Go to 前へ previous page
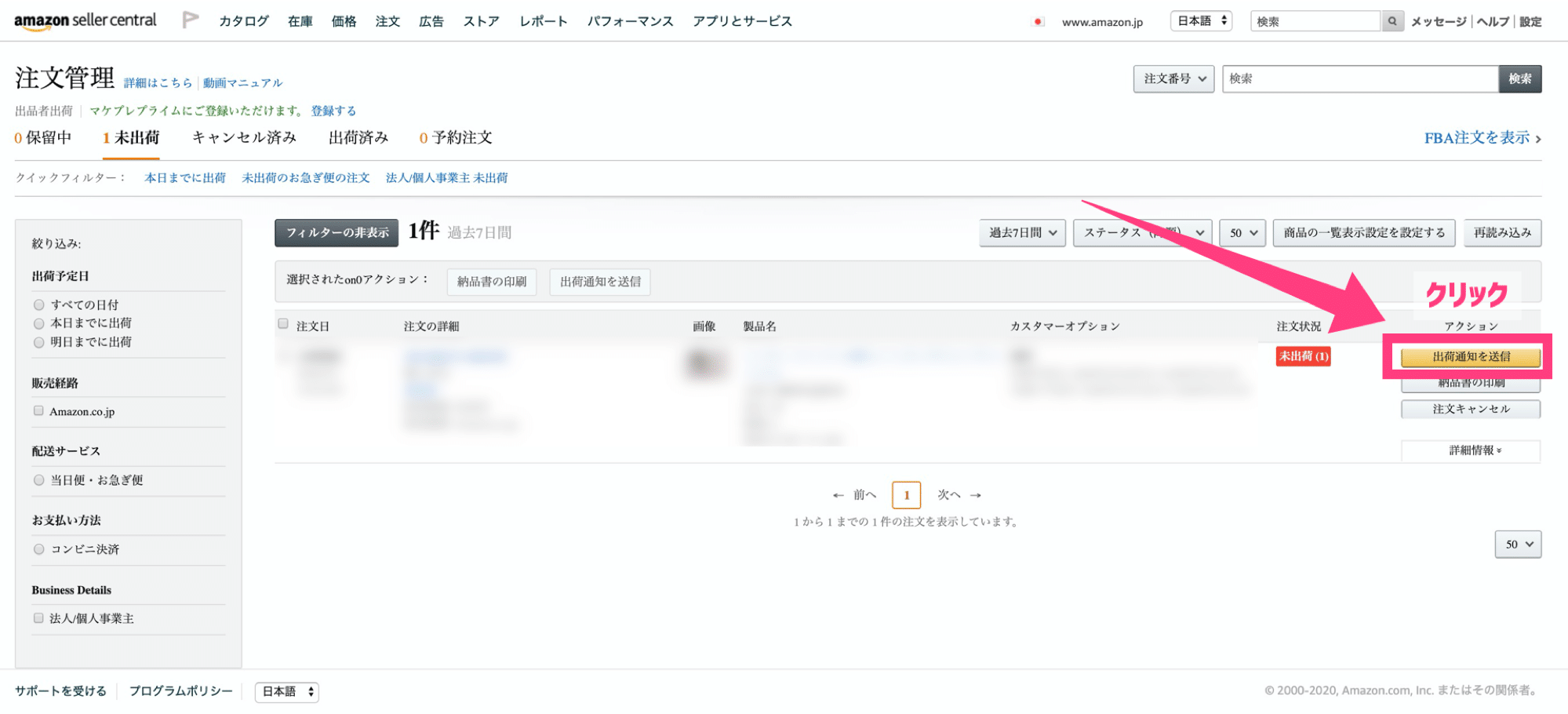 [x=854, y=495]
